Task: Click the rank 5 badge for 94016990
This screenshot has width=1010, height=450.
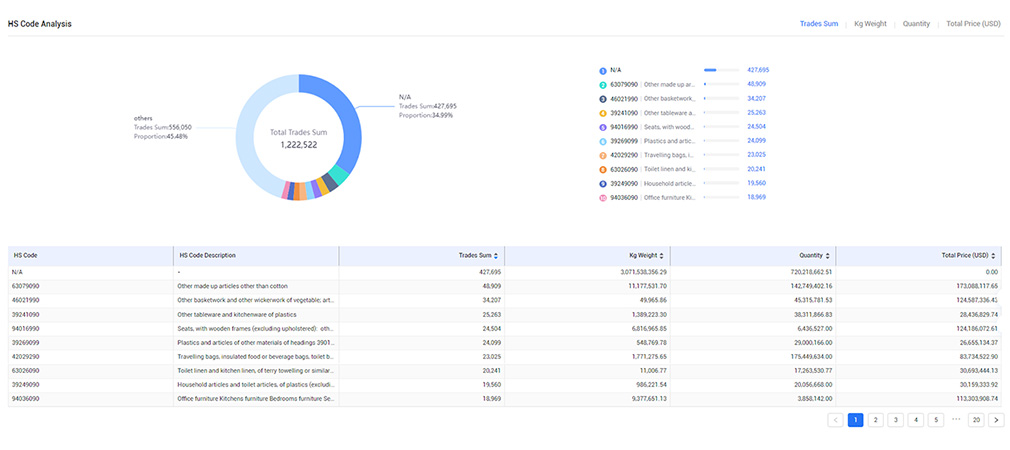Action: point(603,127)
